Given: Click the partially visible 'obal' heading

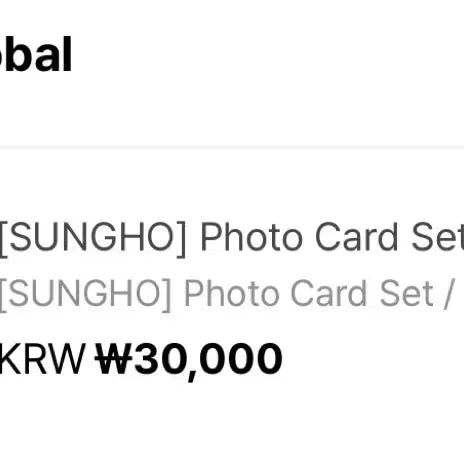Looking at the screenshot, I should coord(36,54).
